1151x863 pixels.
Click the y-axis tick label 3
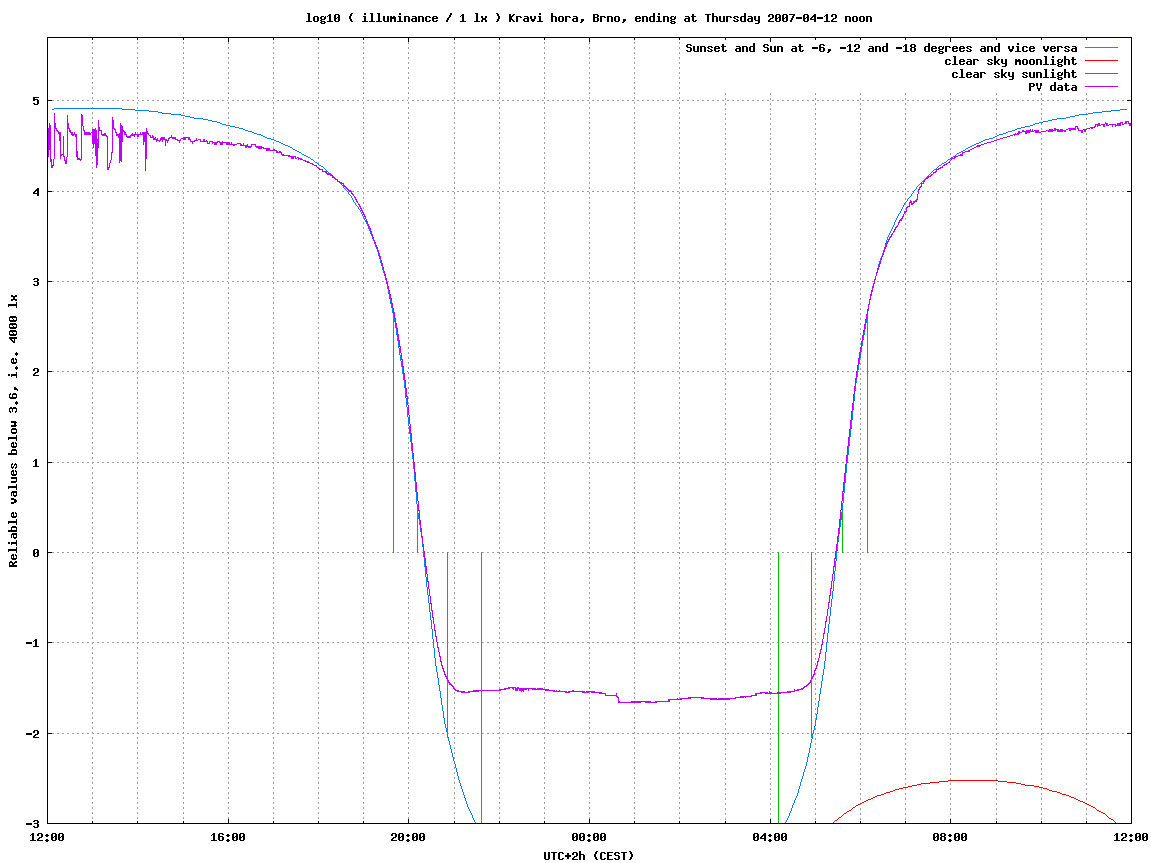tap(36, 282)
